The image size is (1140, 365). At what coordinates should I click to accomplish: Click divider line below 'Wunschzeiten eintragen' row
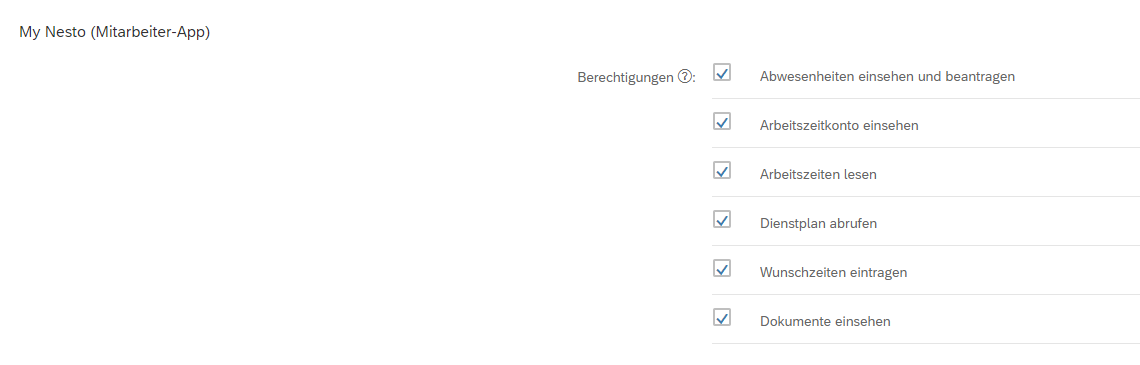click(x=926, y=294)
